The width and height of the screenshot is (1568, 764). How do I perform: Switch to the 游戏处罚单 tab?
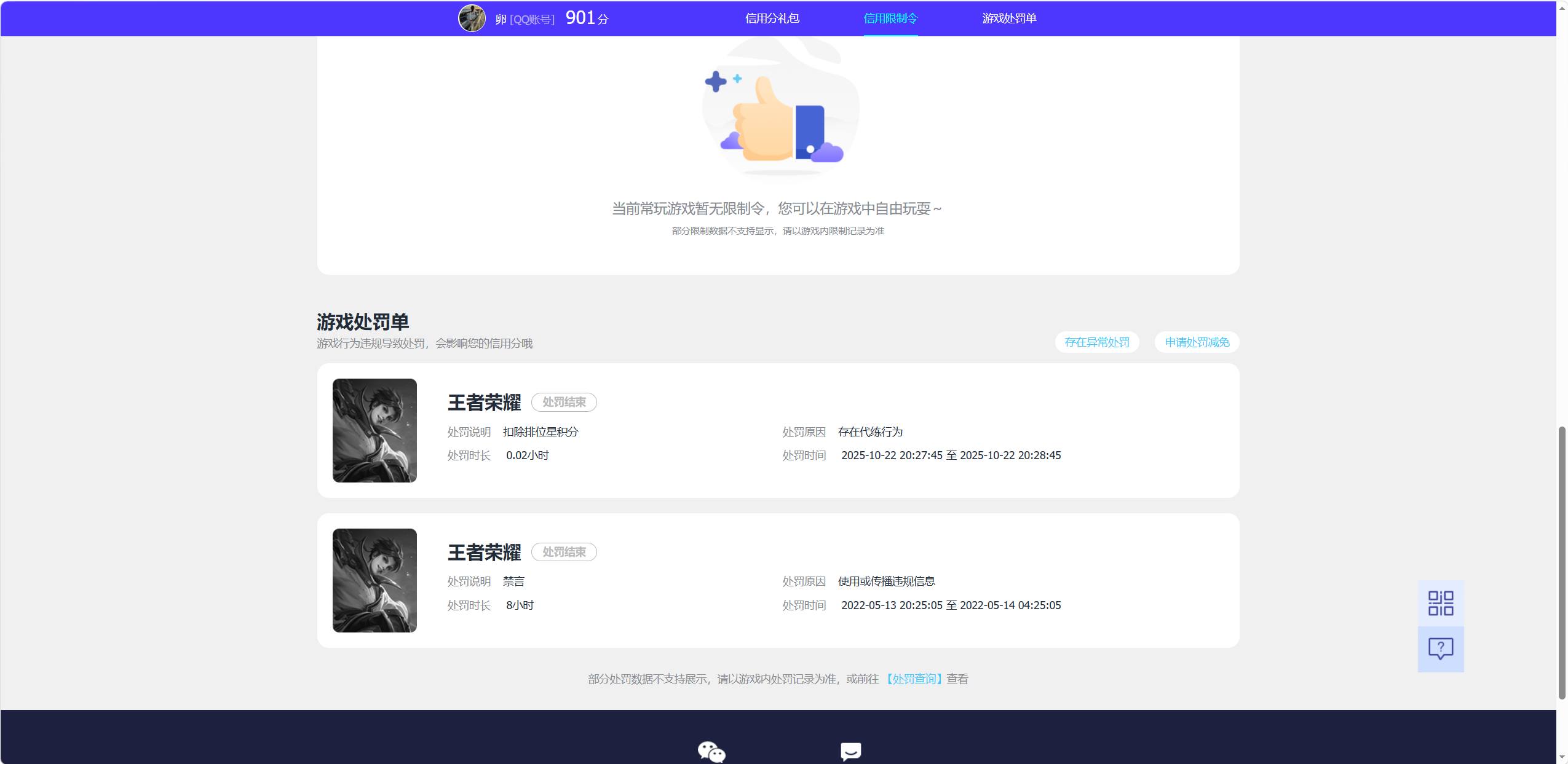point(1009,18)
